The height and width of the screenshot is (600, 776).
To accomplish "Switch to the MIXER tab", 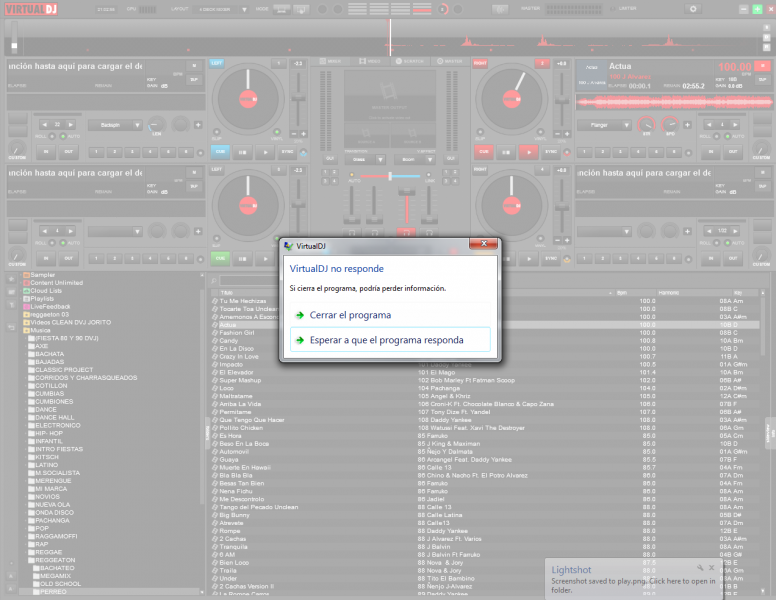I will [x=330, y=61].
